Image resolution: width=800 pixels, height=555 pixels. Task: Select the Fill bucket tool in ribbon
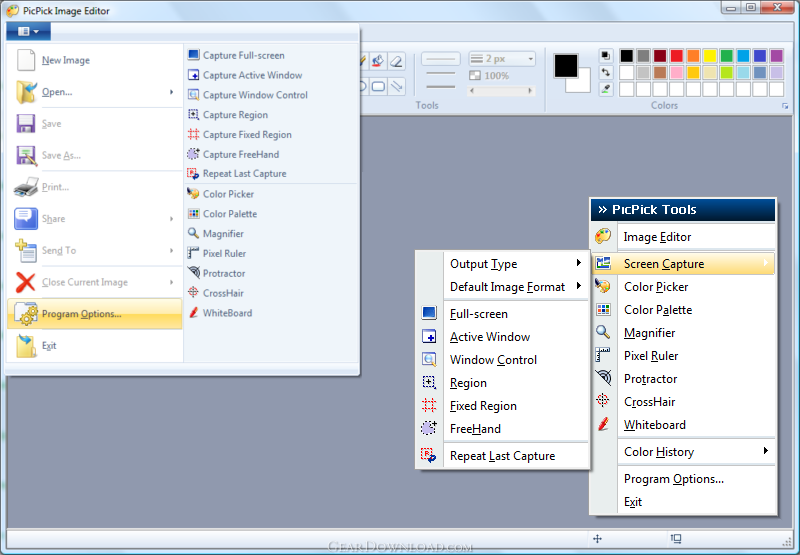pyautogui.click(x=378, y=61)
